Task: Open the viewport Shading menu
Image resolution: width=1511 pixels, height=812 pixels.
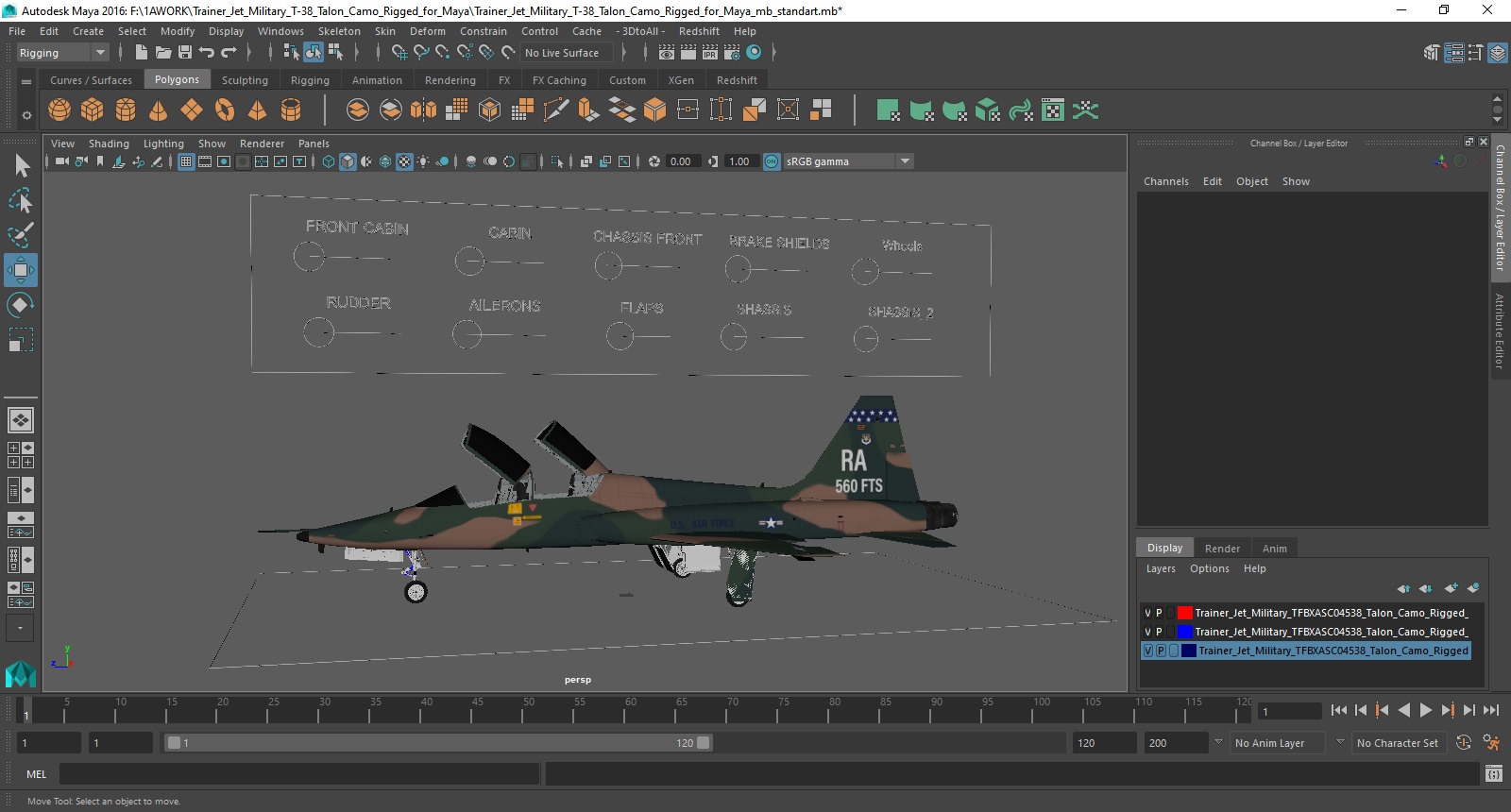Action: (x=109, y=144)
